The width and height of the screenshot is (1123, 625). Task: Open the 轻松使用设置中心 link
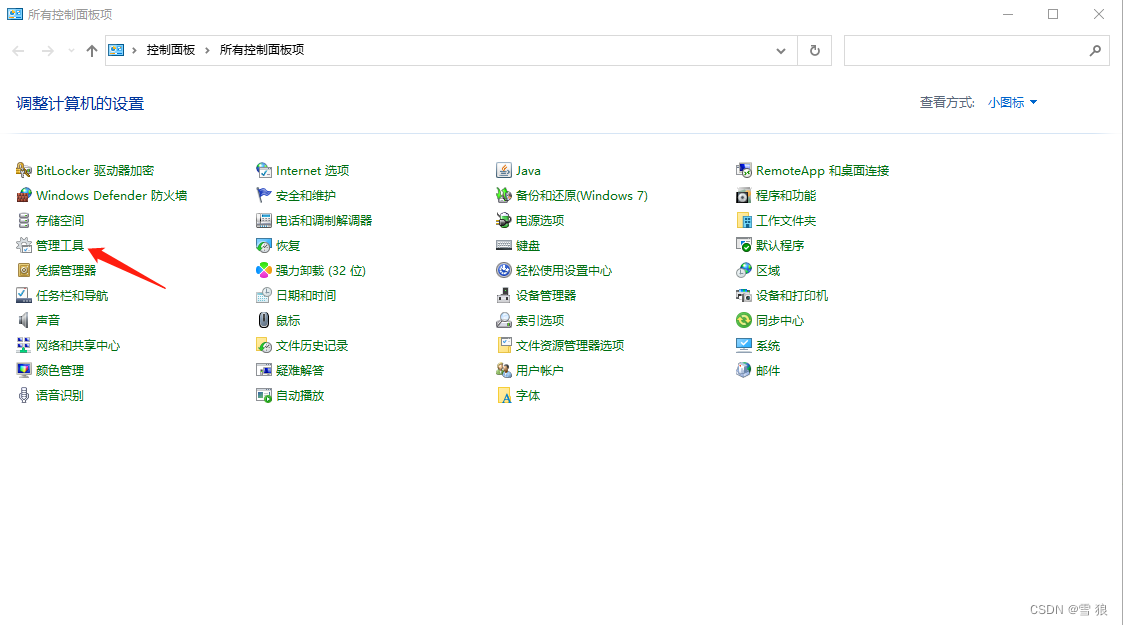564,271
